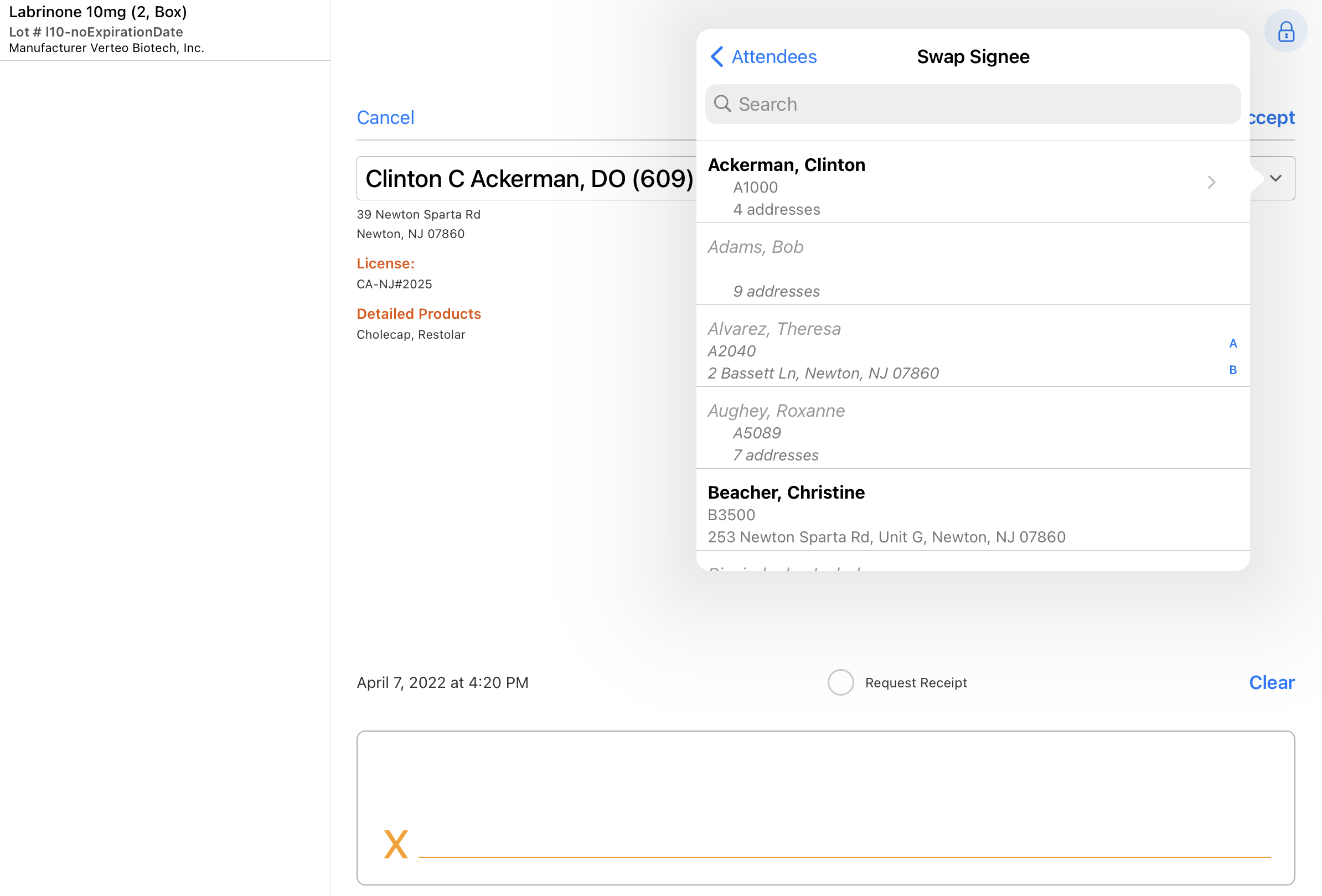Click the lock icon
The image size is (1322, 896).
1285,32
